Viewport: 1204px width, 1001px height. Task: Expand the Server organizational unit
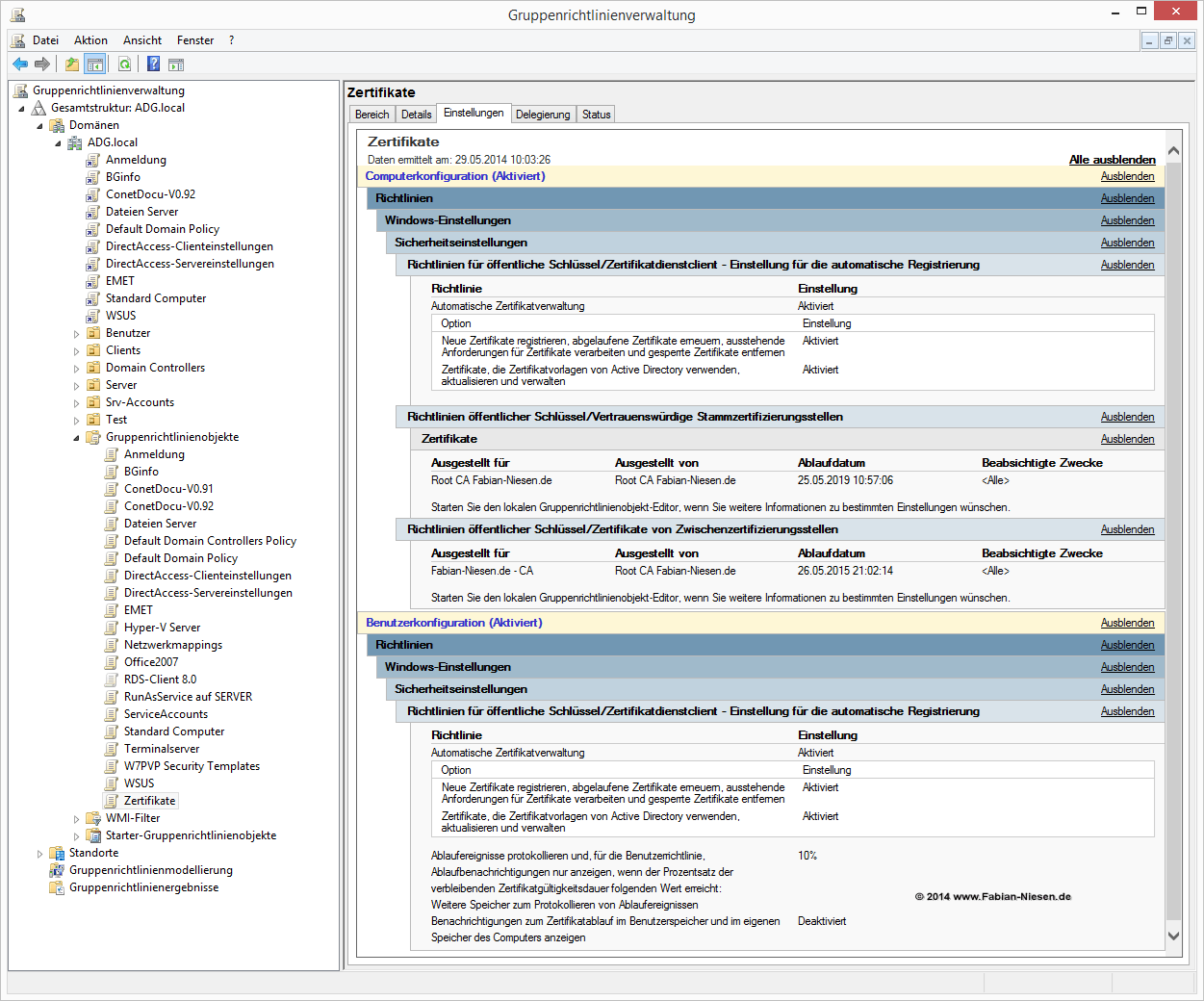(77, 386)
